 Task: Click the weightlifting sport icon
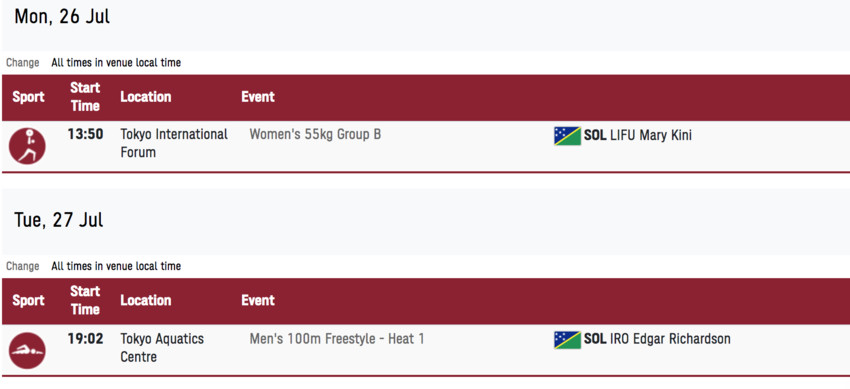click(x=27, y=146)
